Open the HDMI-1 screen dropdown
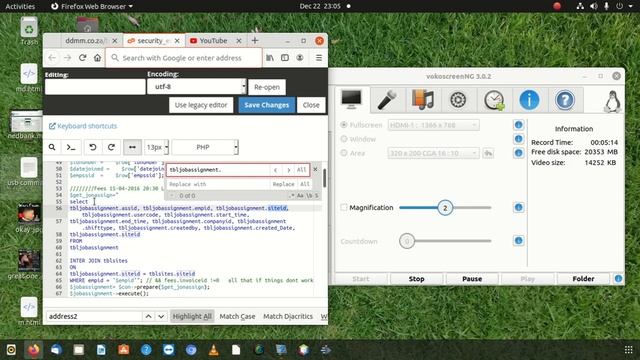Image resolution: width=640 pixels, height=360 pixels. [433, 125]
